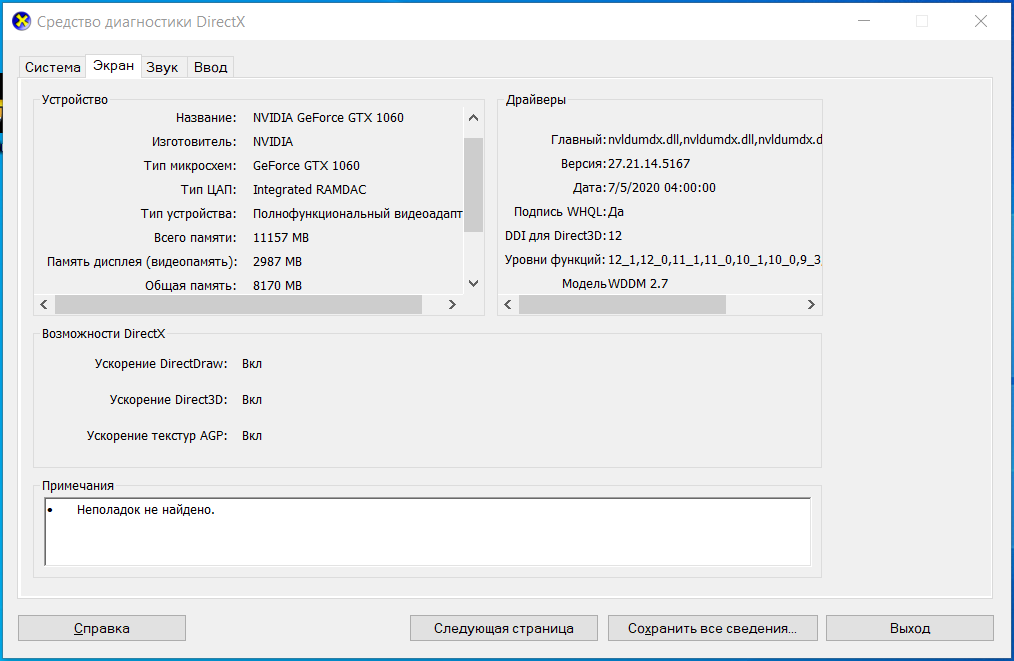Click right arrow of Устройство horizontal scrollbar
Viewport: 1014px width, 661px height.
tap(452, 305)
